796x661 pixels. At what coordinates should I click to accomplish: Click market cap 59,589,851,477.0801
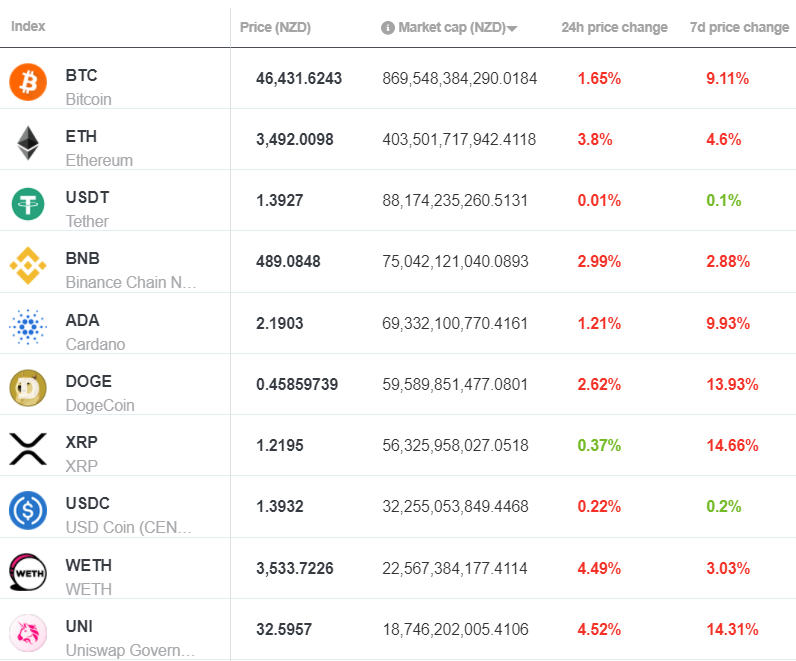pyautogui.click(x=455, y=384)
